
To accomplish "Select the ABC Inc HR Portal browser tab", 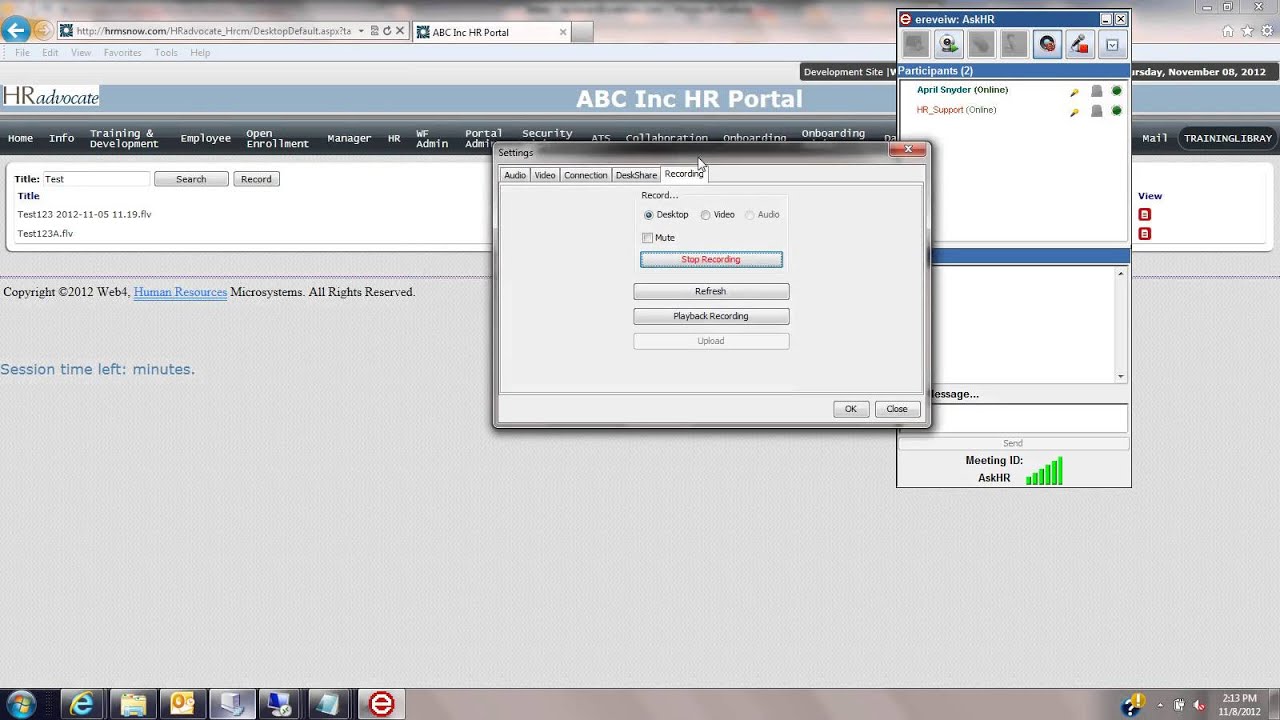I will click(491, 32).
